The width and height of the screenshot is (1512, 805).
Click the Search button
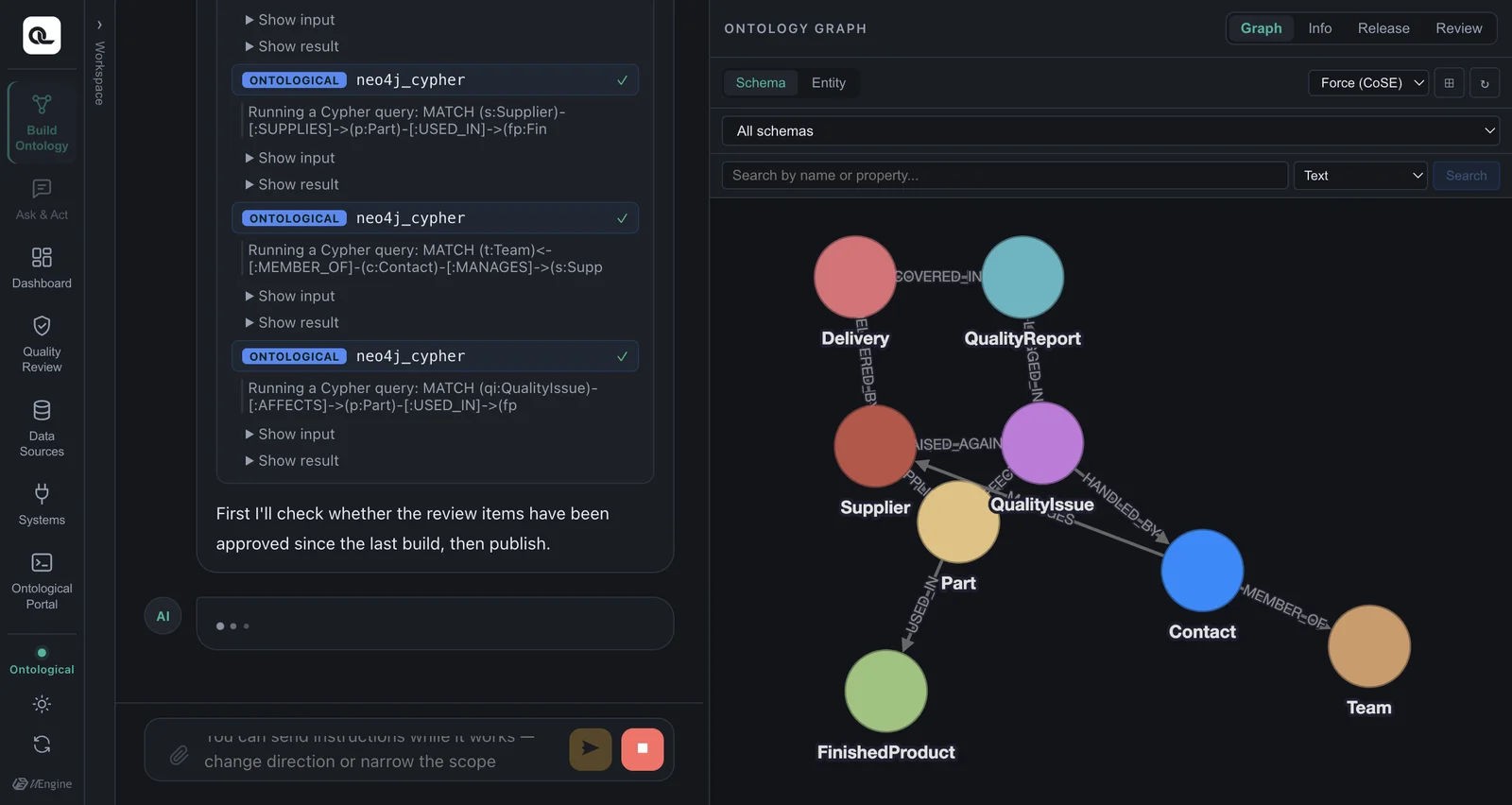click(x=1466, y=176)
